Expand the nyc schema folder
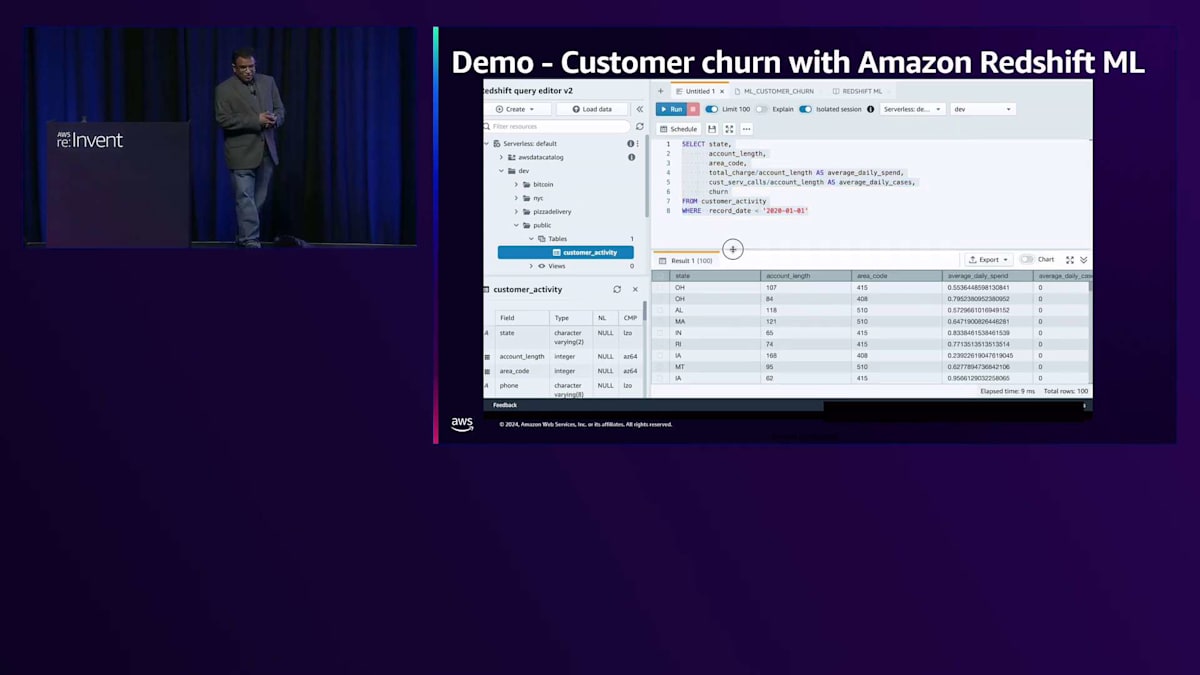The height and width of the screenshot is (675, 1200). tap(516, 198)
